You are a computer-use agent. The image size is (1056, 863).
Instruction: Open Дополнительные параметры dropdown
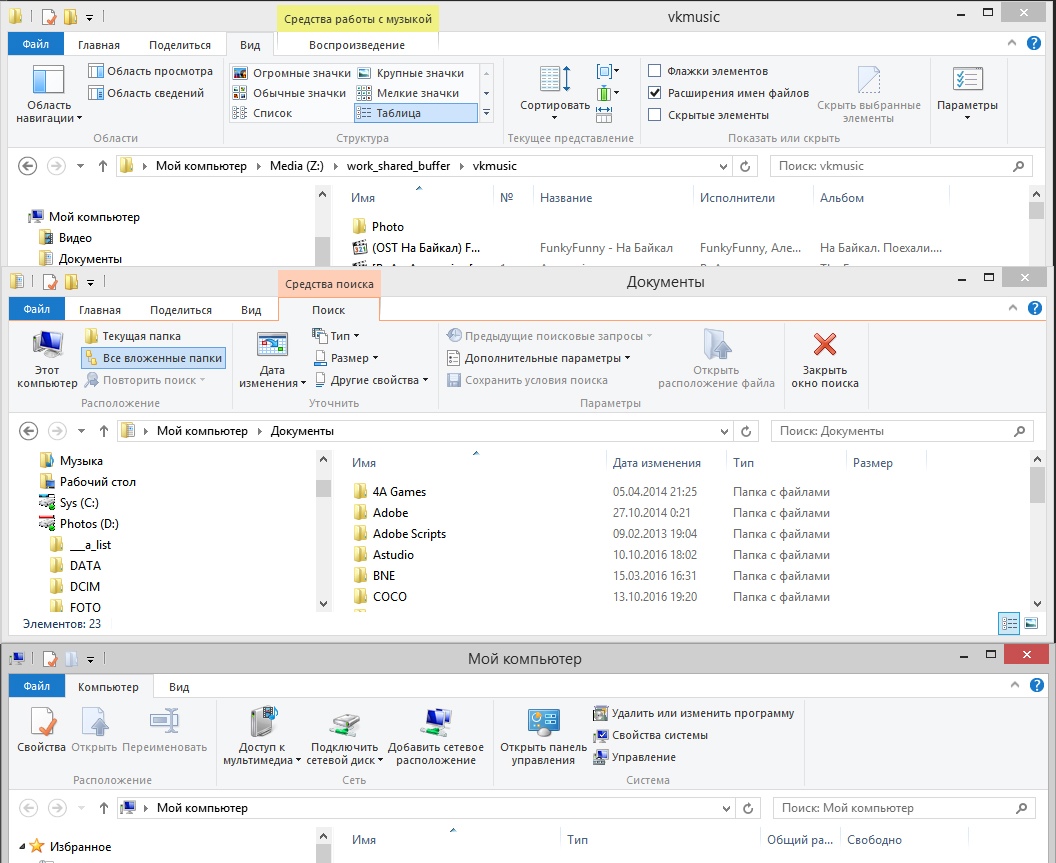539,358
